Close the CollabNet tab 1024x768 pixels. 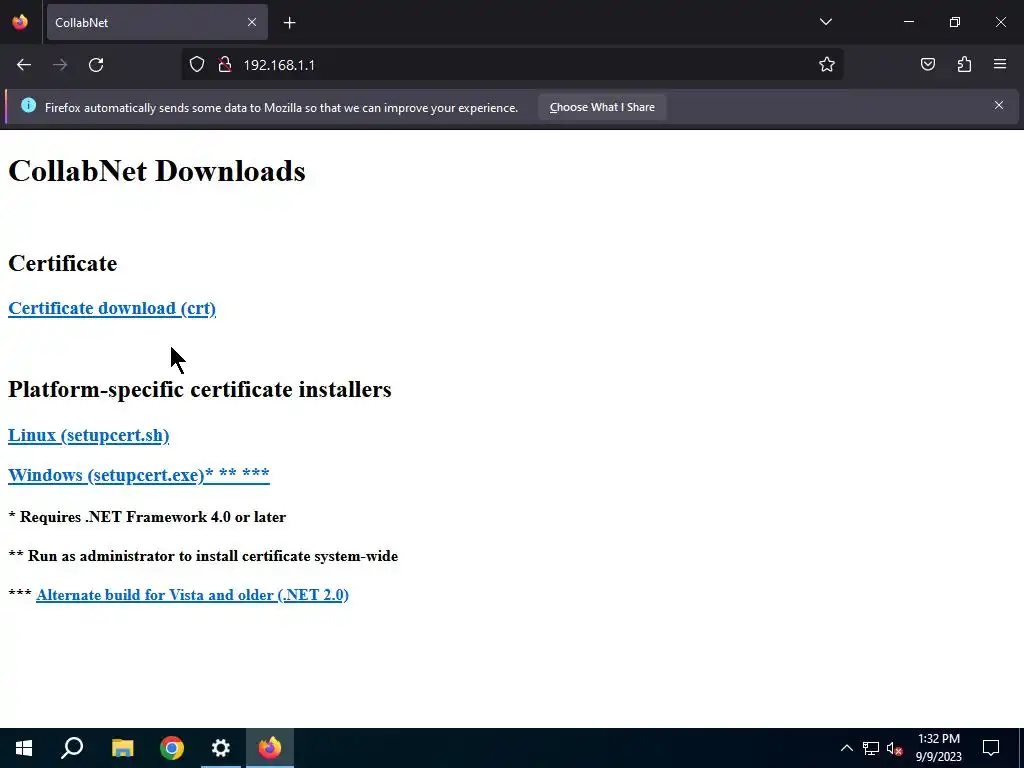click(x=252, y=22)
